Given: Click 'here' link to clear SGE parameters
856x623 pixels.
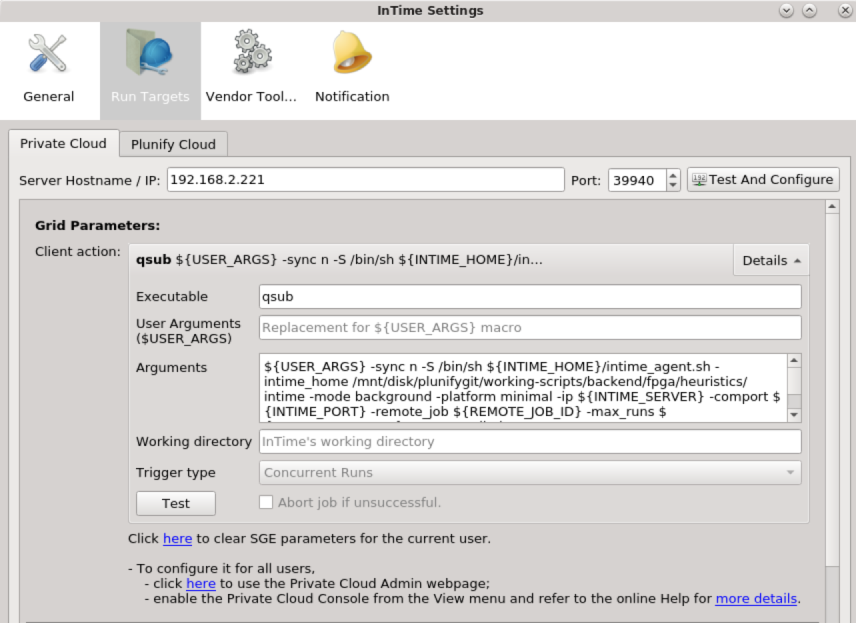Looking at the screenshot, I should (x=177, y=538).
